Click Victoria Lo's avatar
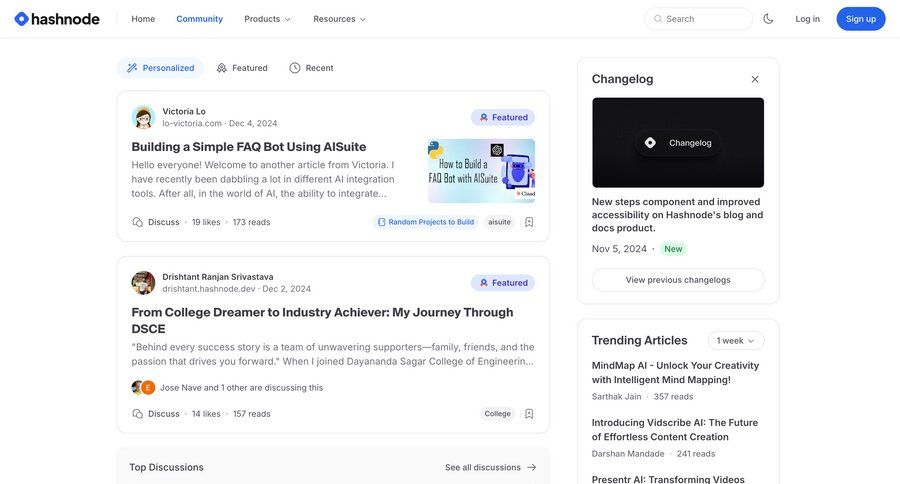Viewport: 900px width, 484px height. 143,117
